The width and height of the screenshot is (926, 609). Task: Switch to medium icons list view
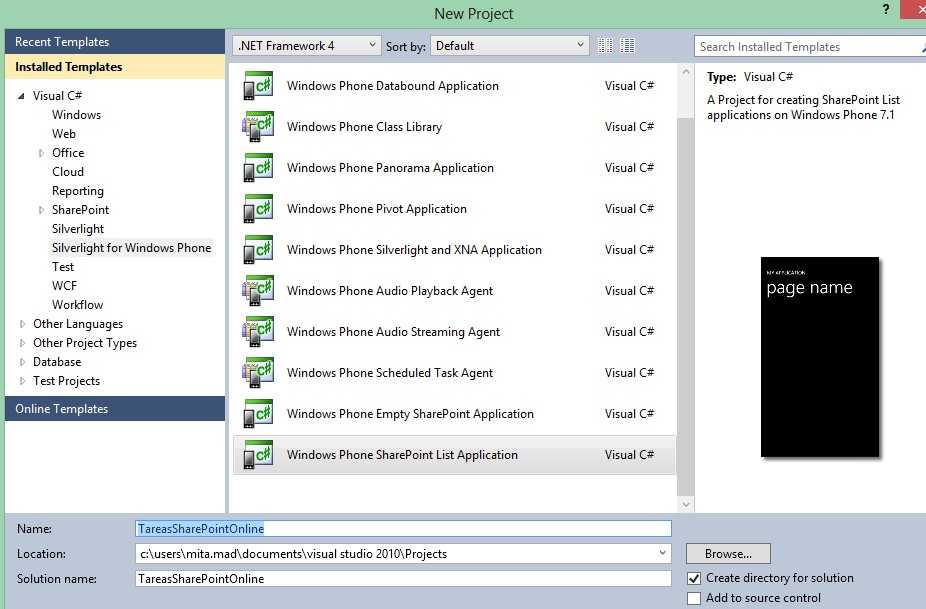tap(627, 45)
